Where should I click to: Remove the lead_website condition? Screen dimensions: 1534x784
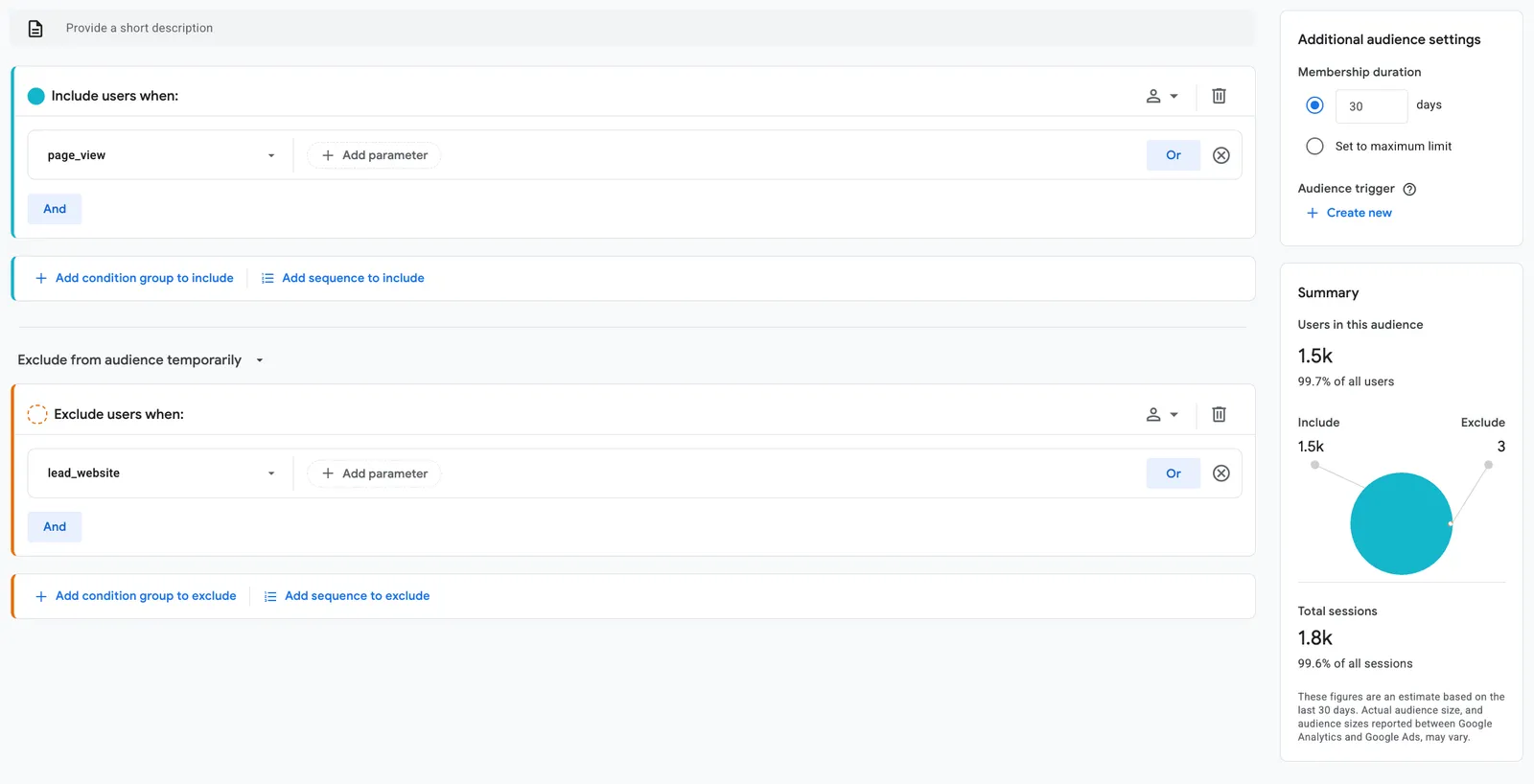(1221, 473)
